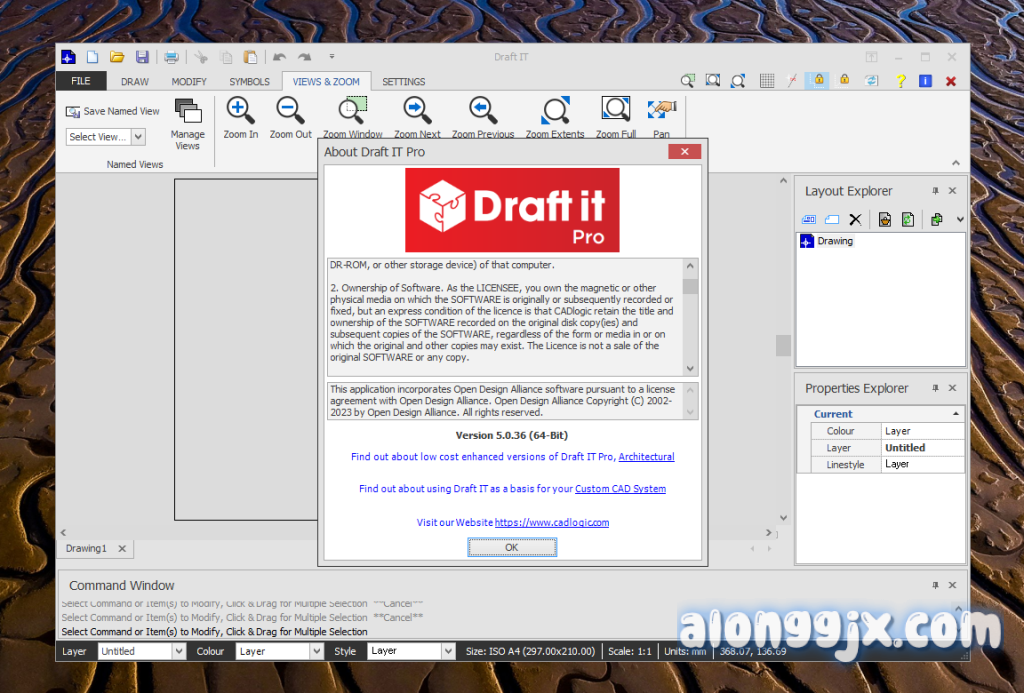This screenshot has height=693, width=1024.
Task: Click the yellow question mark help icon
Action: 900,81
